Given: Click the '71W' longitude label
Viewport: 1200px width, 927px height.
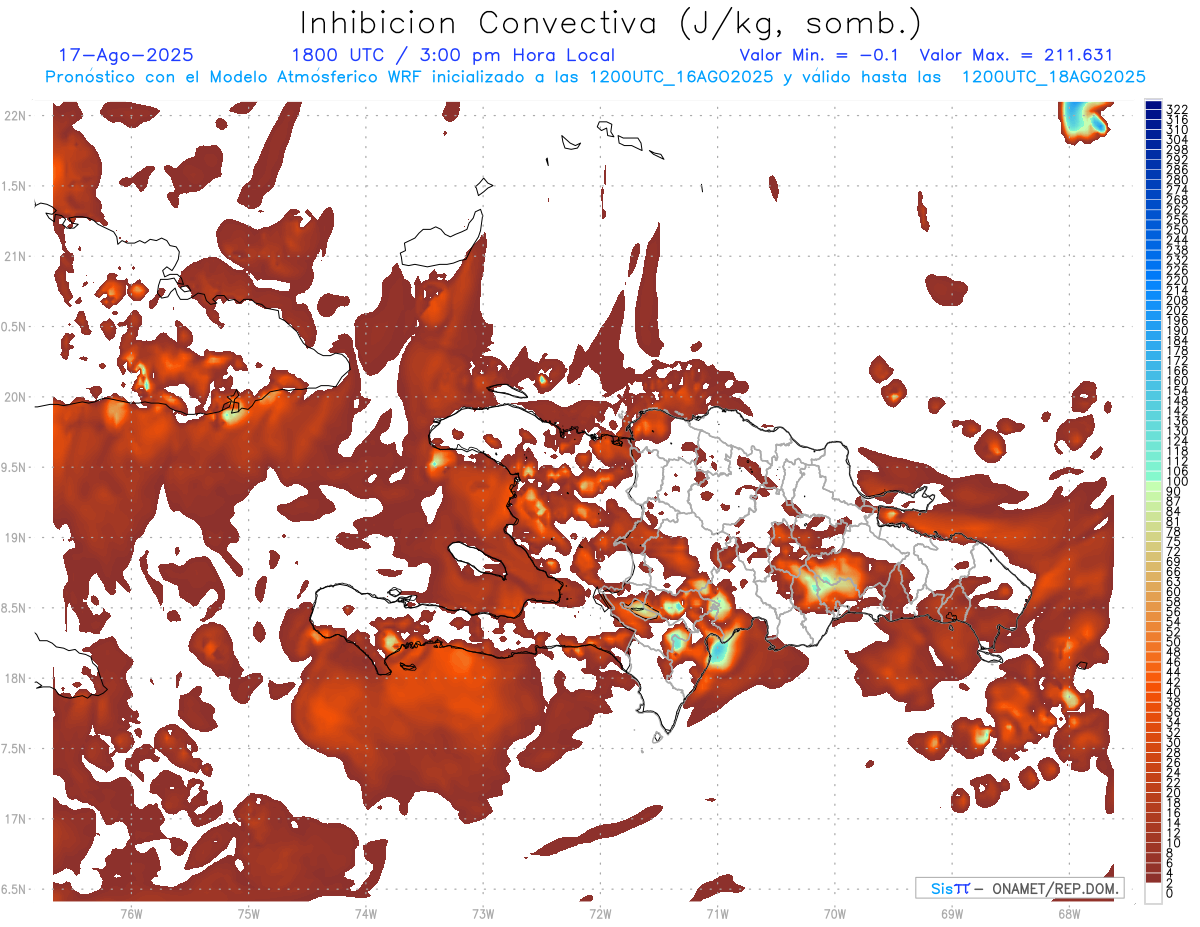Looking at the screenshot, I should pos(717,913).
